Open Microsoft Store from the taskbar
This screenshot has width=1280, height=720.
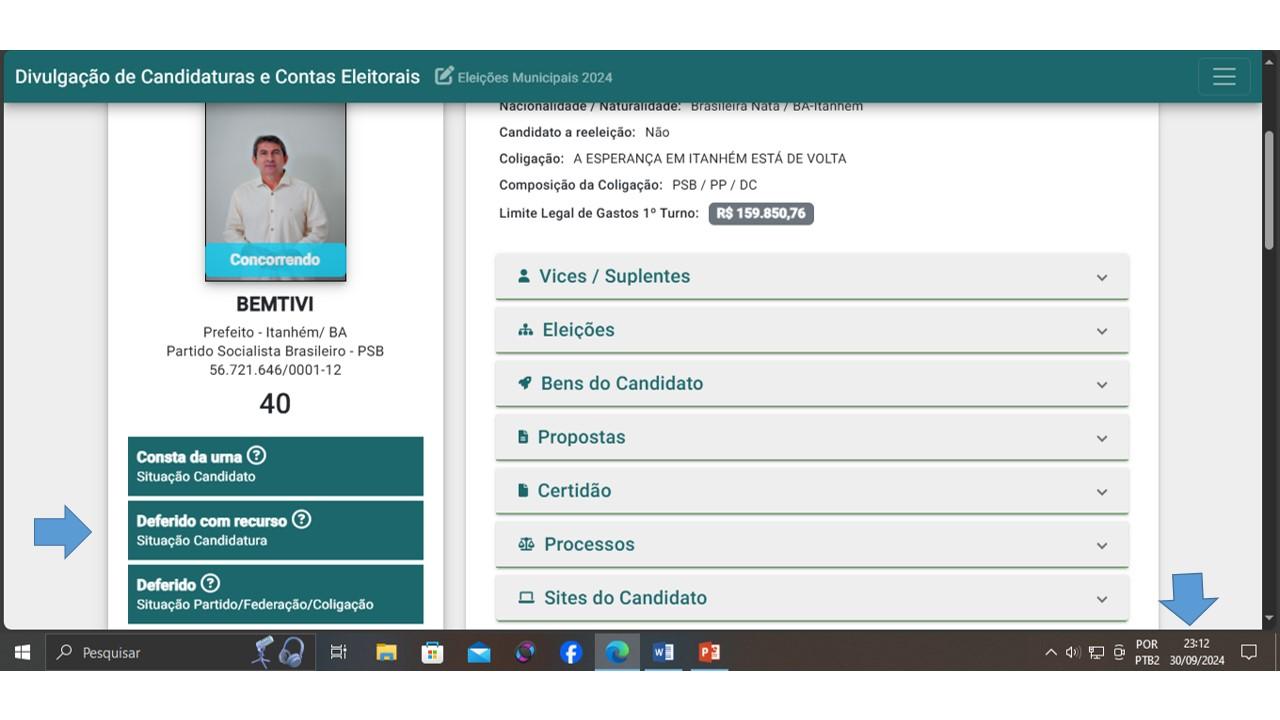(x=432, y=652)
